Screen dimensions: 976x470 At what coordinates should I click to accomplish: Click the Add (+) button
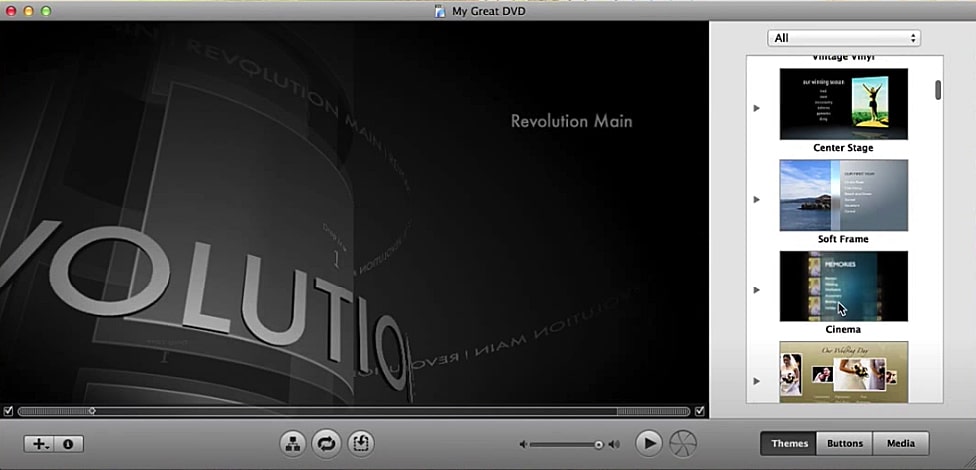(40, 444)
